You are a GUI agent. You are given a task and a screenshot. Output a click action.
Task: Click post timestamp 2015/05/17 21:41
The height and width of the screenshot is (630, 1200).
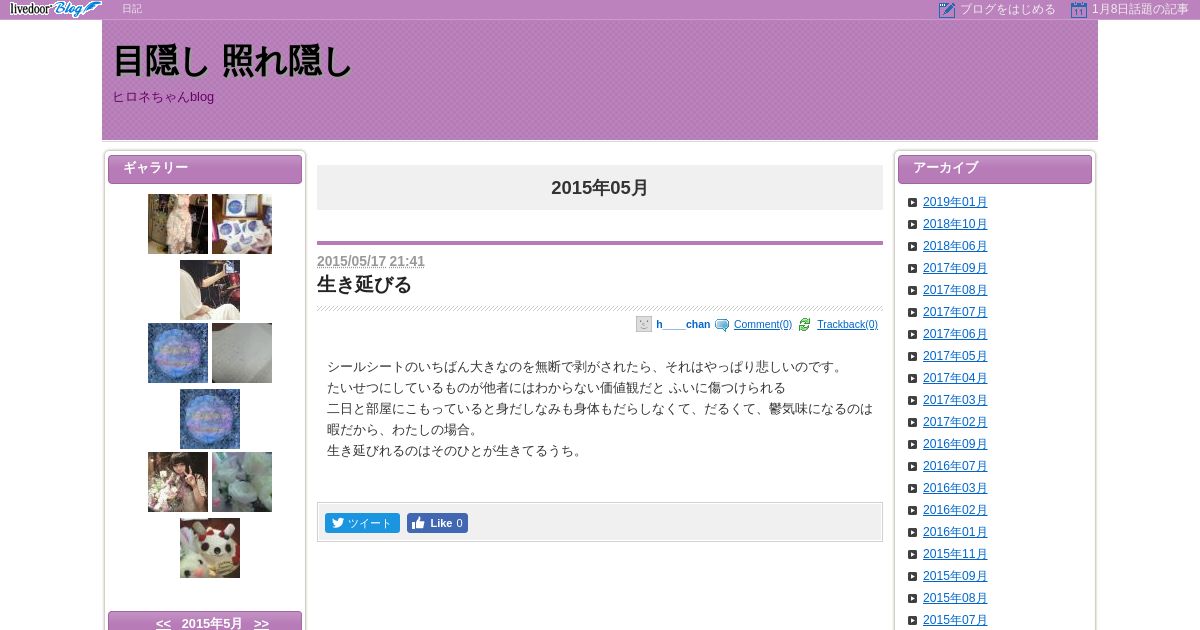click(x=371, y=261)
